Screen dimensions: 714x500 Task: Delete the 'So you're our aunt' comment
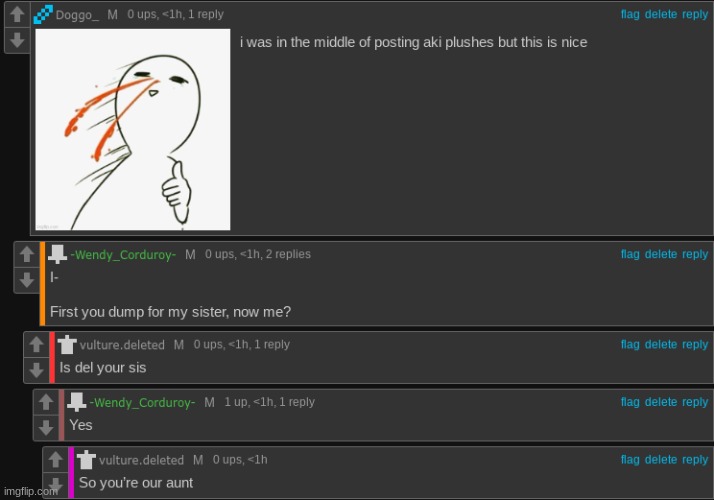[x=661, y=459]
